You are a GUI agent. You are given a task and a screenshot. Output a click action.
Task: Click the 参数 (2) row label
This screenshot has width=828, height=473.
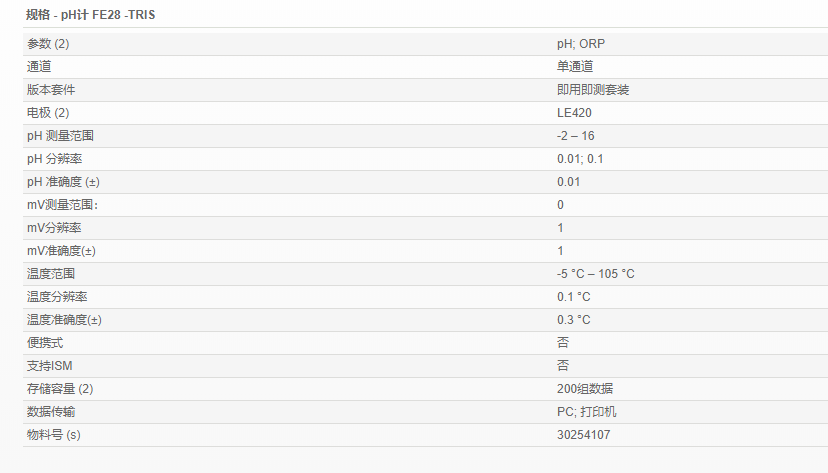pos(48,44)
